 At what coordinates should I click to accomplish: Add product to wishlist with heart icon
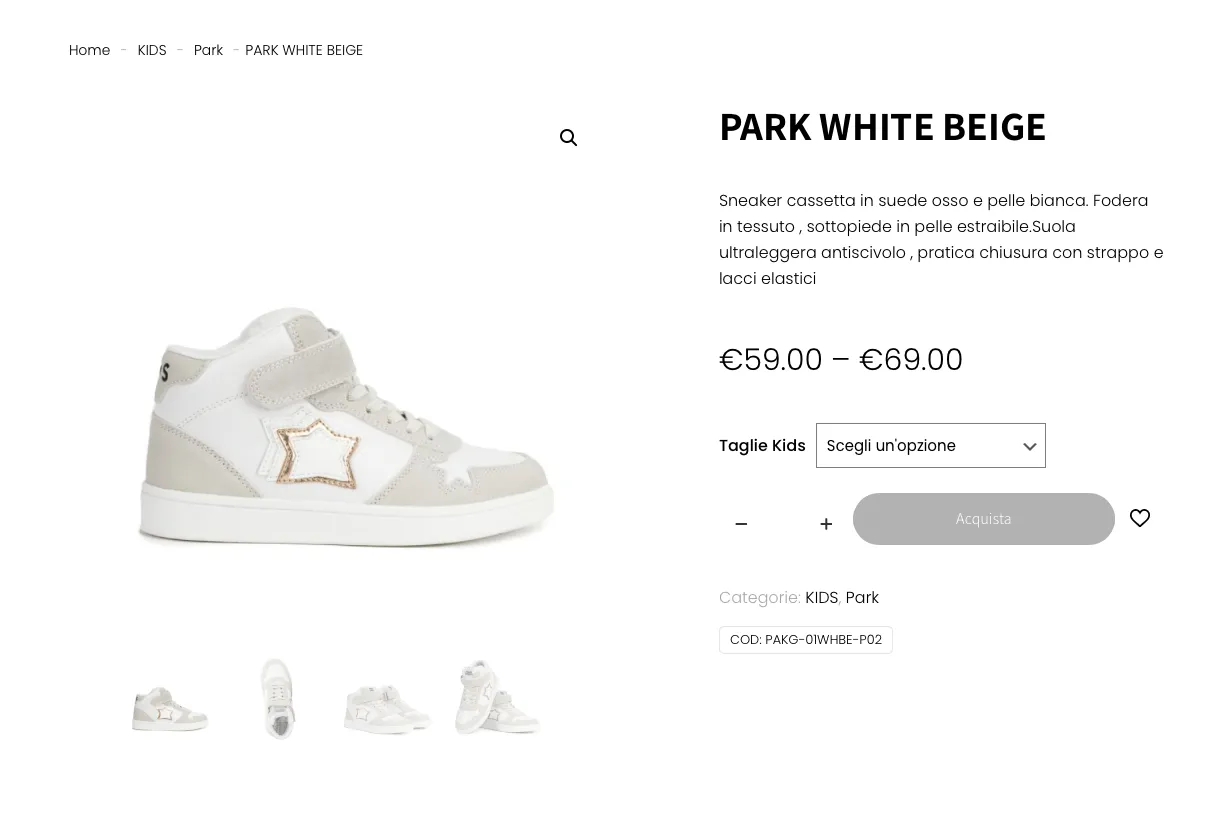pyautogui.click(x=1140, y=518)
